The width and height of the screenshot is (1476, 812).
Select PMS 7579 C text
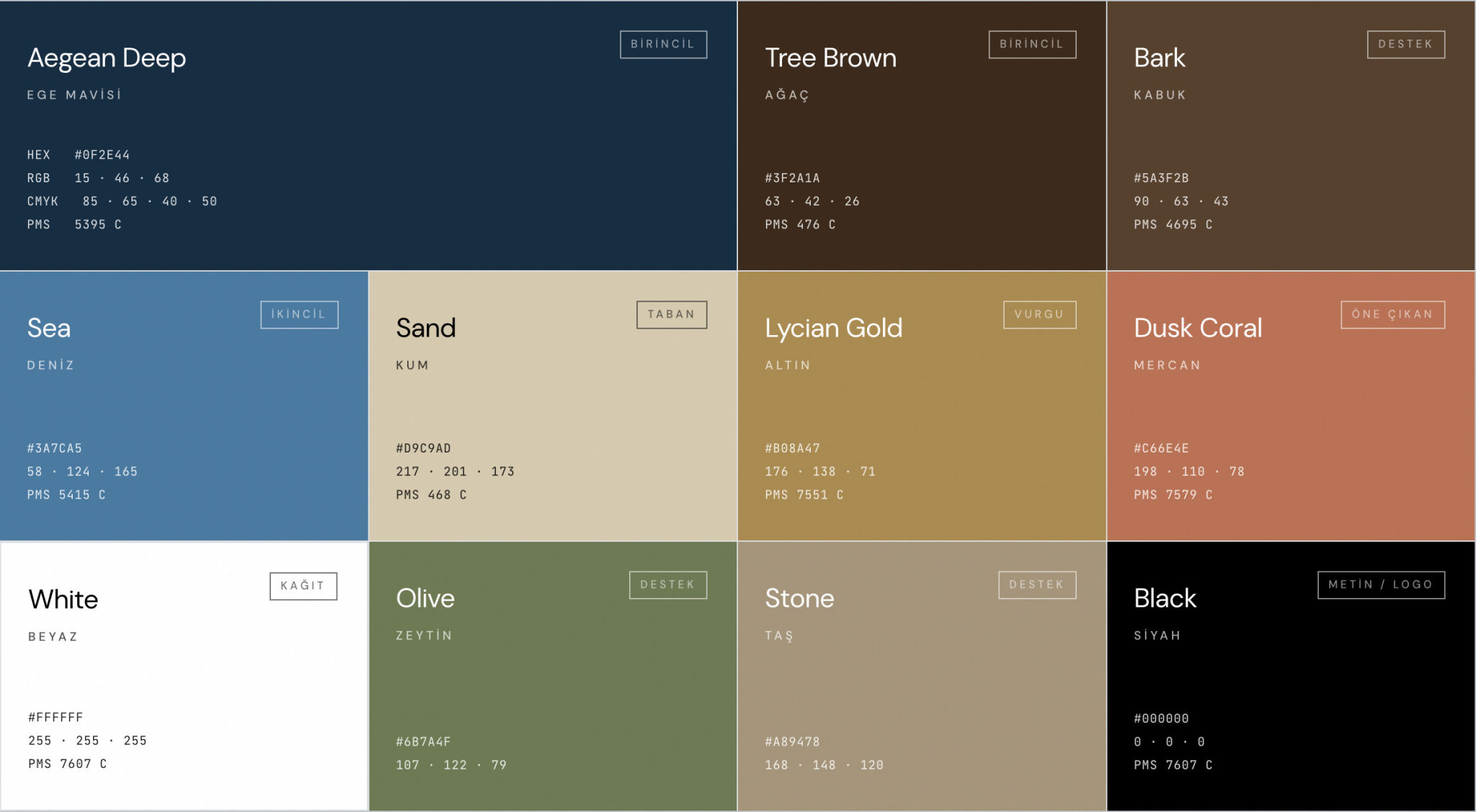[x=1173, y=494]
